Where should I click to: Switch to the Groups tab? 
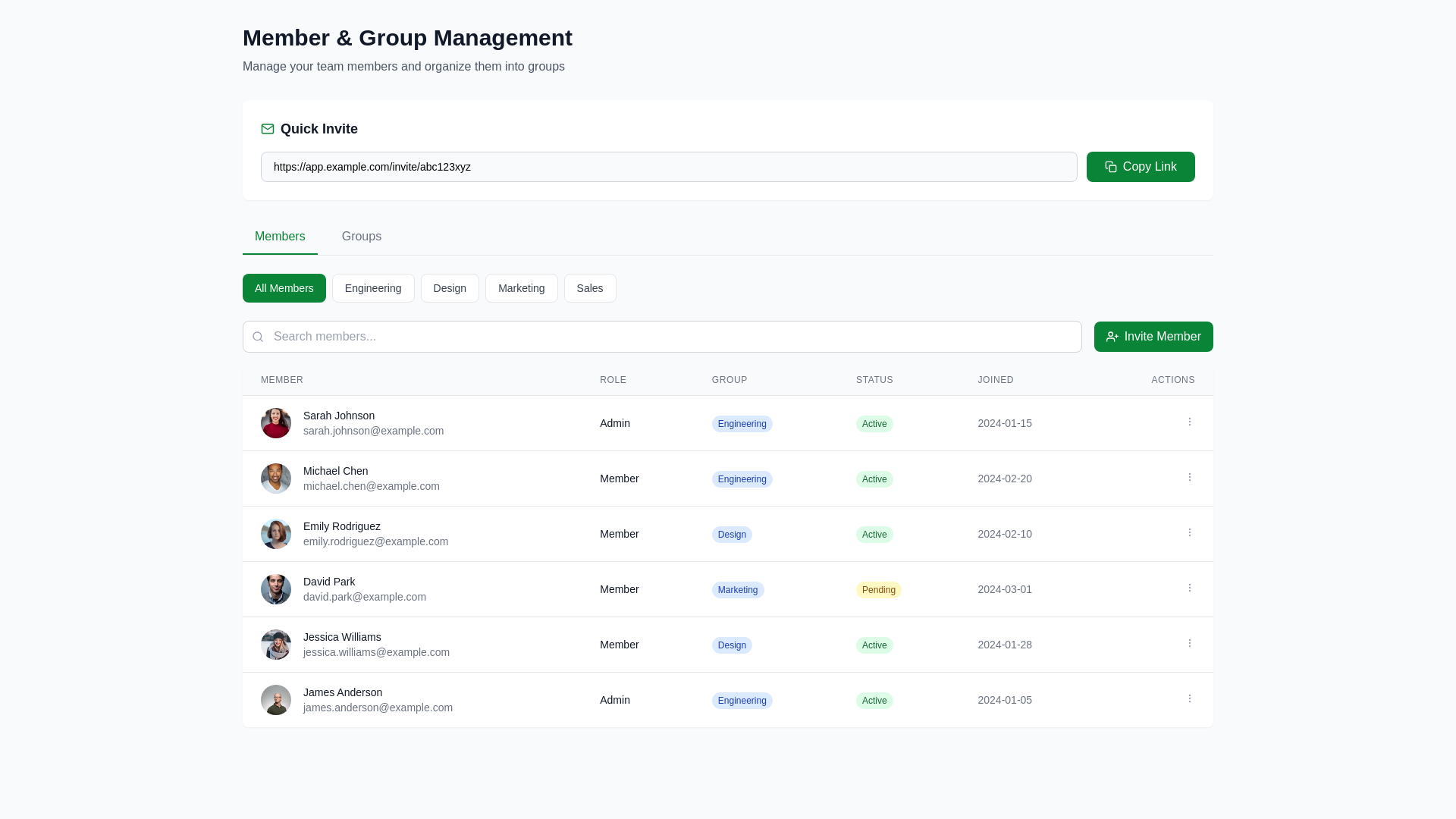(361, 237)
